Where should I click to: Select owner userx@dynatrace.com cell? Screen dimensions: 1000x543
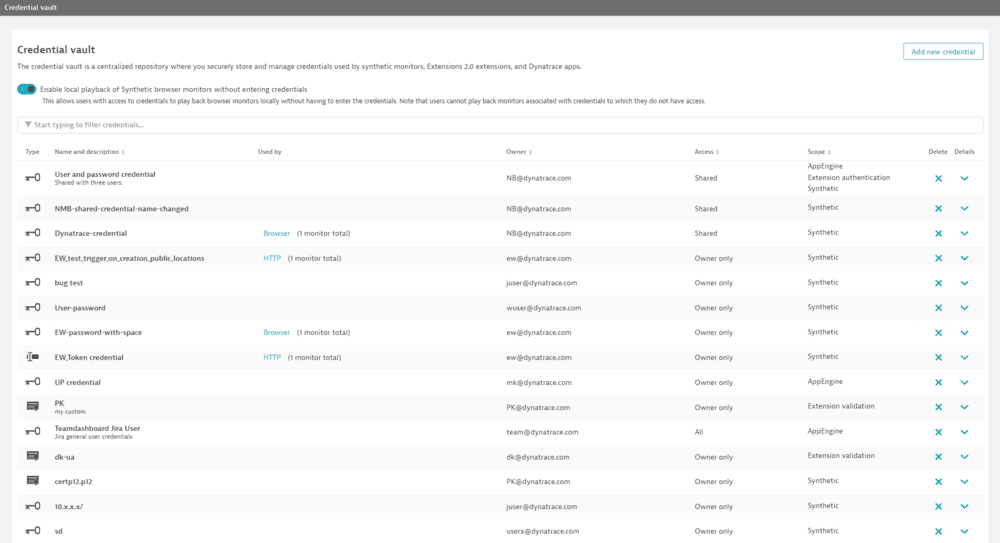pyautogui.click(x=542, y=531)
